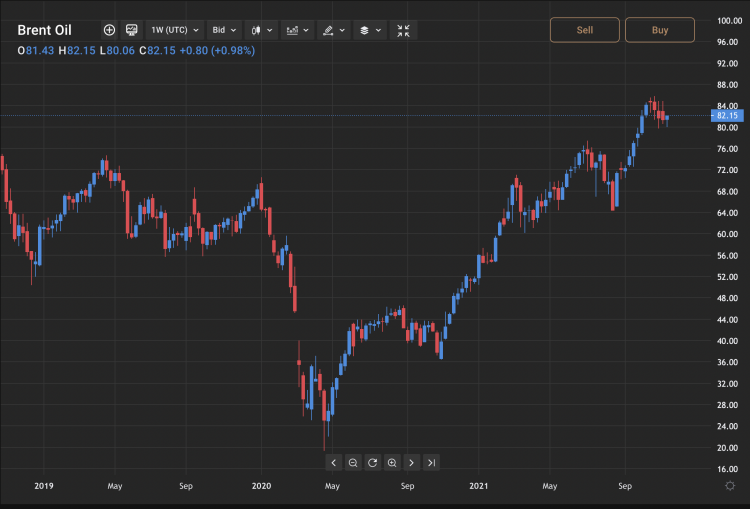Image resolution: width=750 pixels, height=509 pixels.
Task: Jump to the latest bar
Action: pyautogui.click(x=431, y=463)
